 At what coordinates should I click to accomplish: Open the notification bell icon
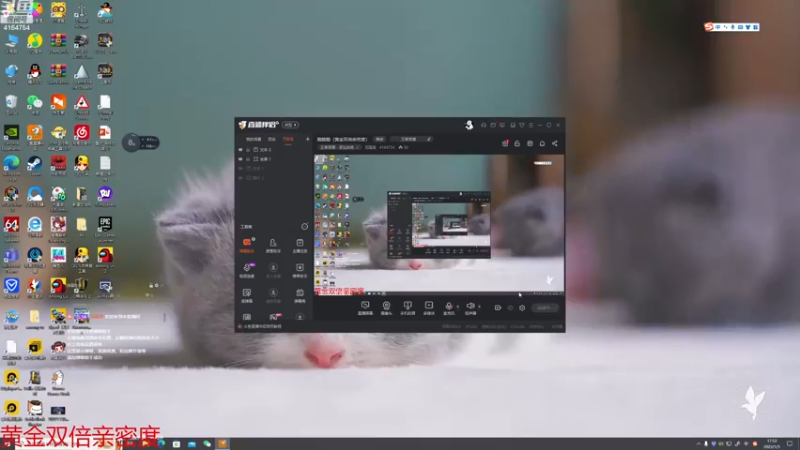(542, 143)
